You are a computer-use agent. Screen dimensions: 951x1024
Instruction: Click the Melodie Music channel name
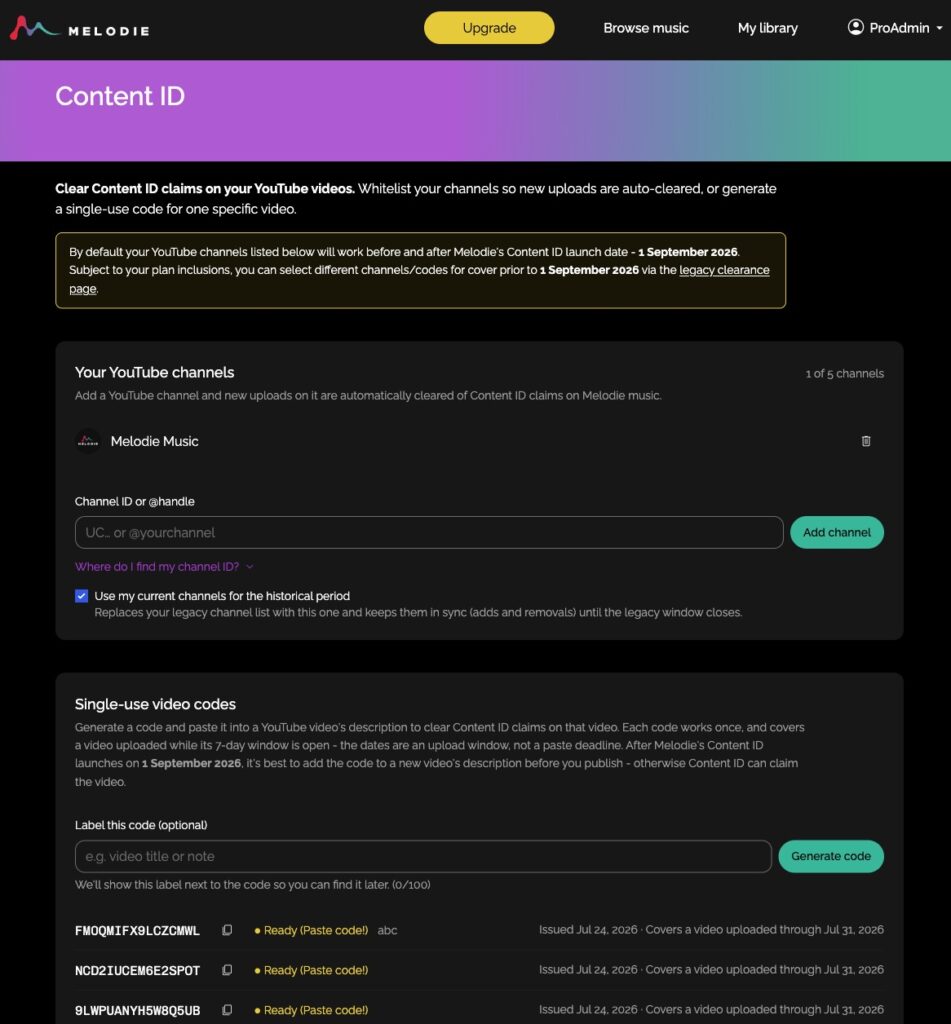pyautogui.click(x=154, y=441)
